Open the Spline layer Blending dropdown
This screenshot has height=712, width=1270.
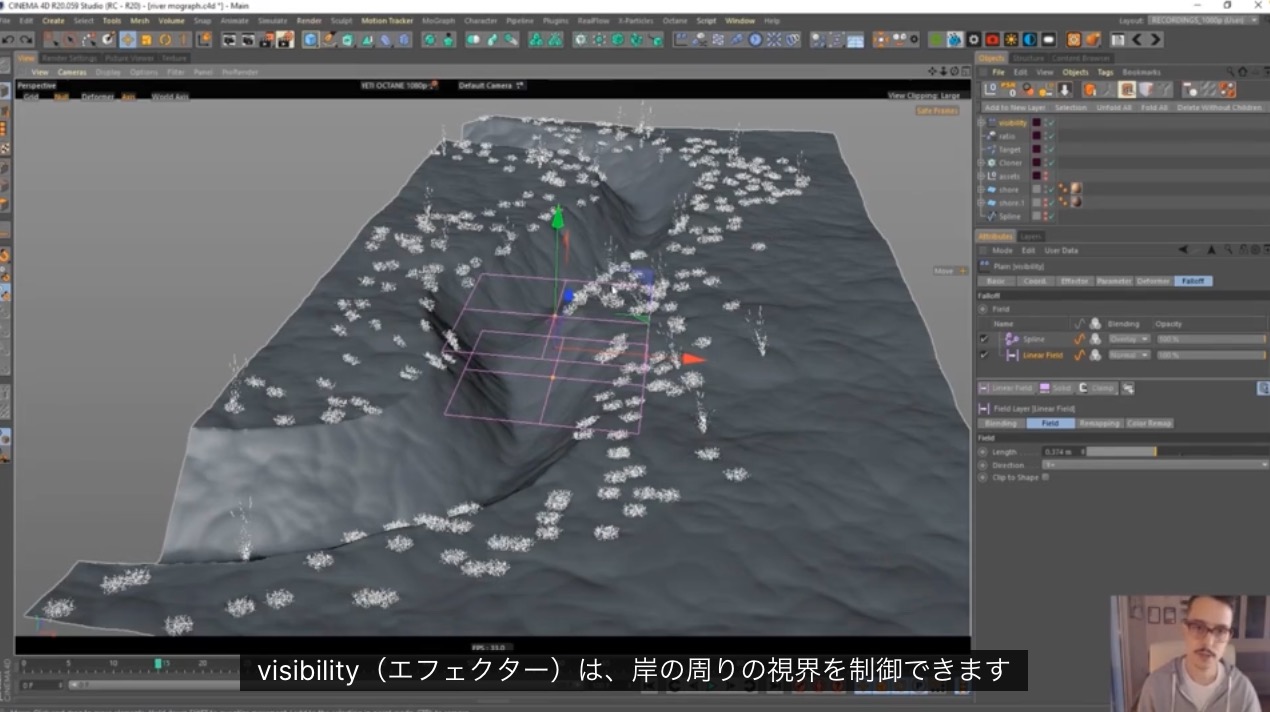point(1128,340)
